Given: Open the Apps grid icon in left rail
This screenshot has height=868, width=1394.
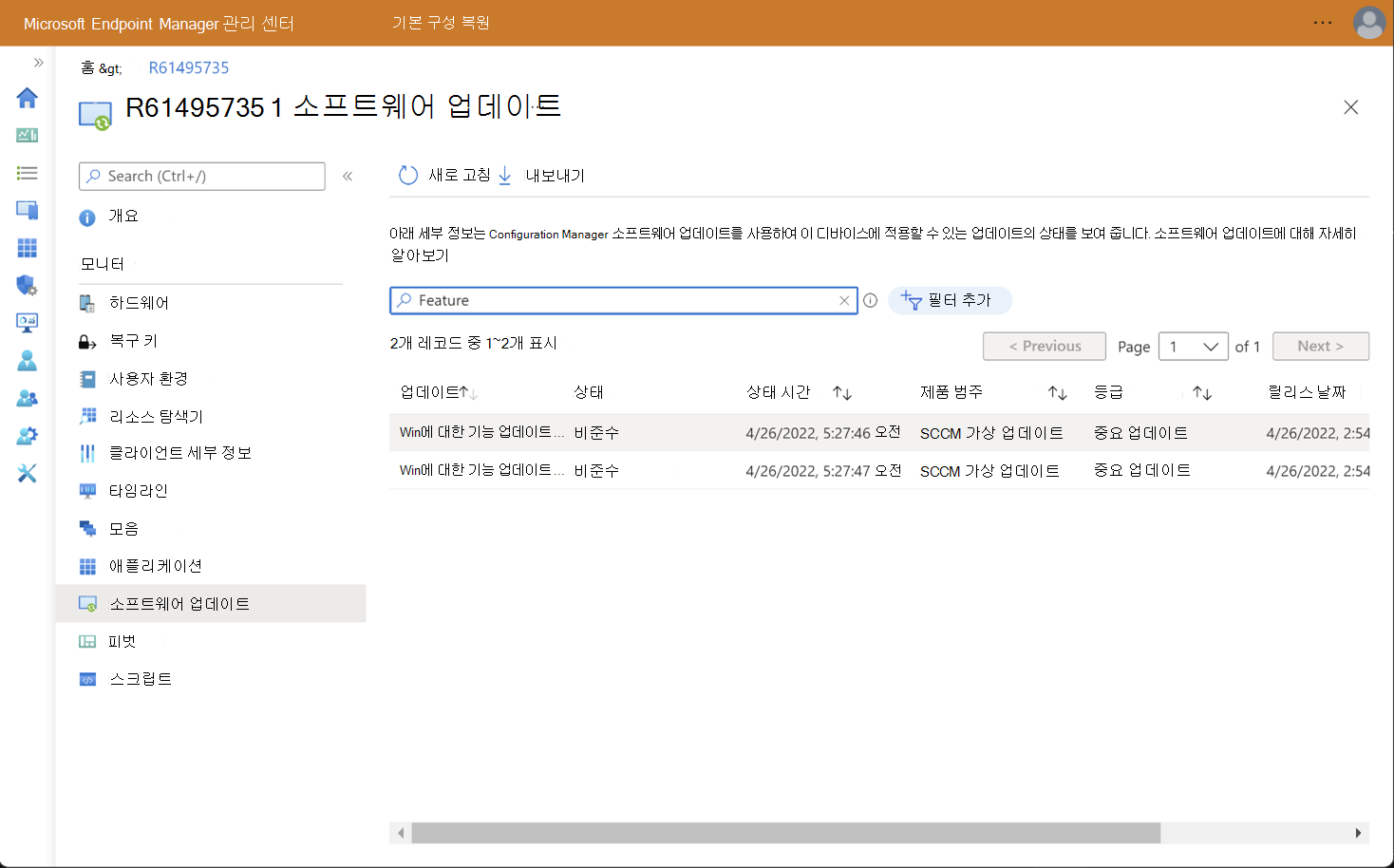Looking at the screenshot, I should (x=27, y=248).
